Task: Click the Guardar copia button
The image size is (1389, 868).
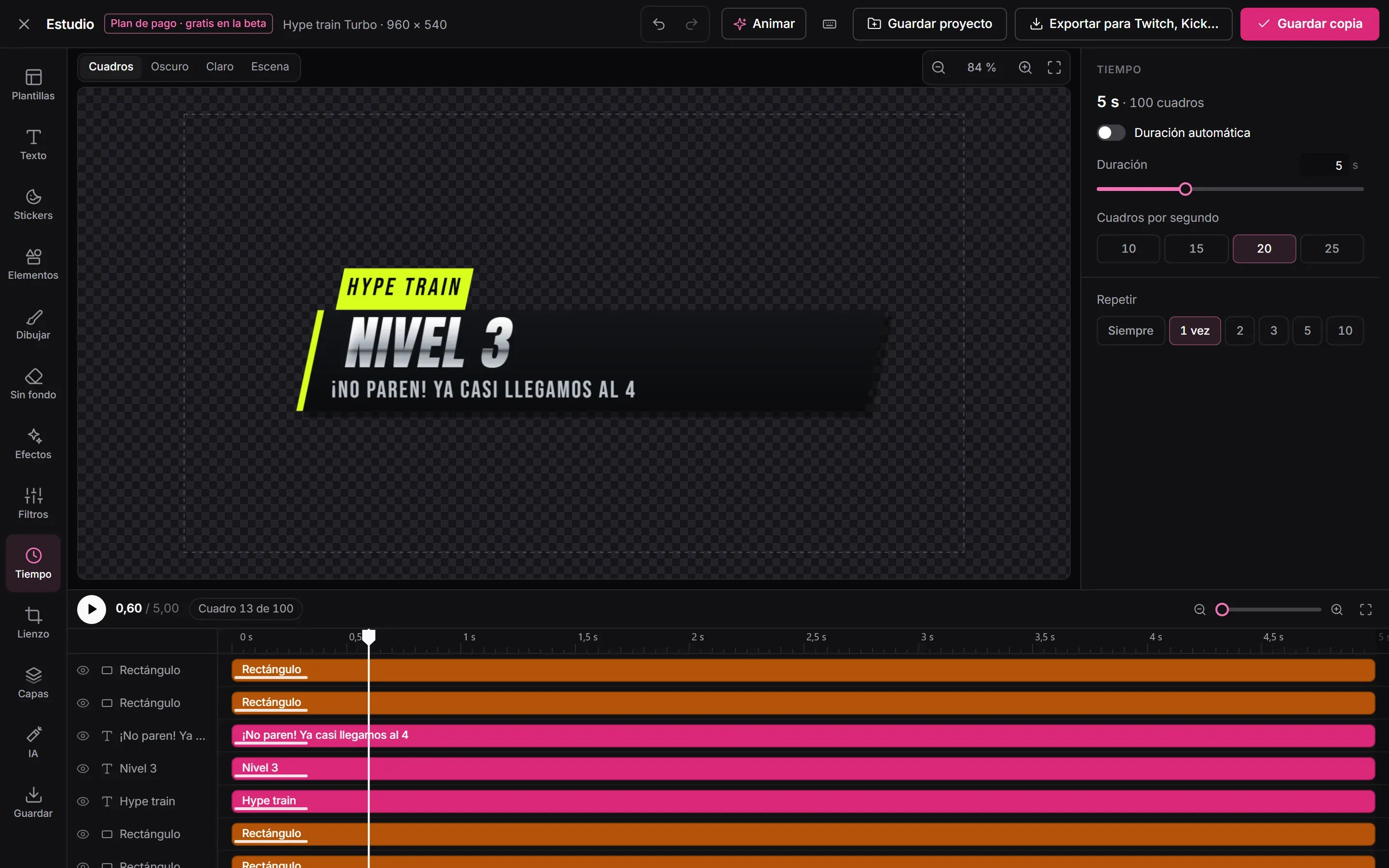Action: (x=1309, y=24)
